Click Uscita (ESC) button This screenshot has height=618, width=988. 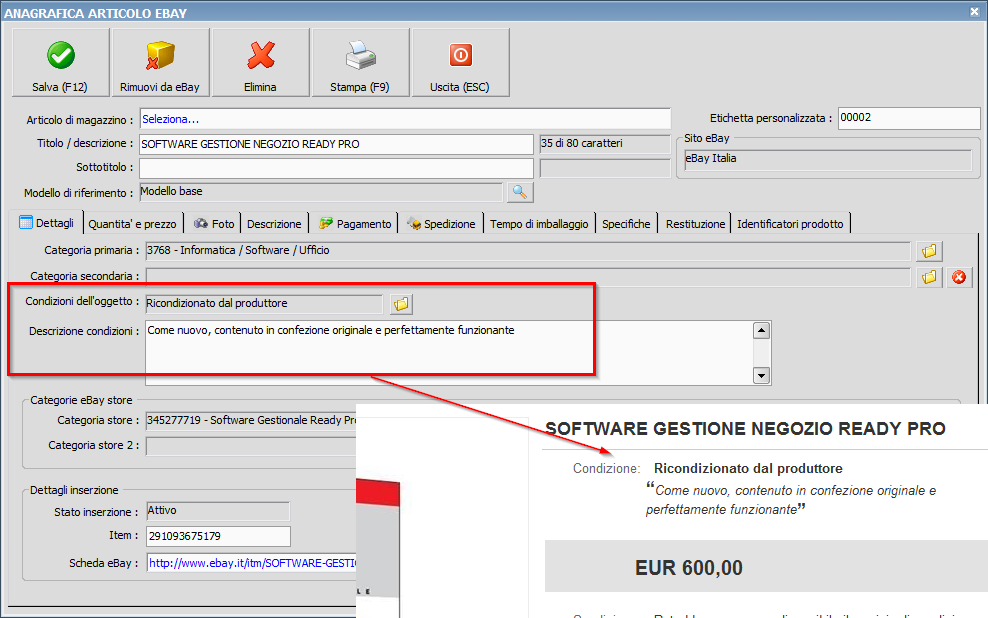tap(460, 62)
